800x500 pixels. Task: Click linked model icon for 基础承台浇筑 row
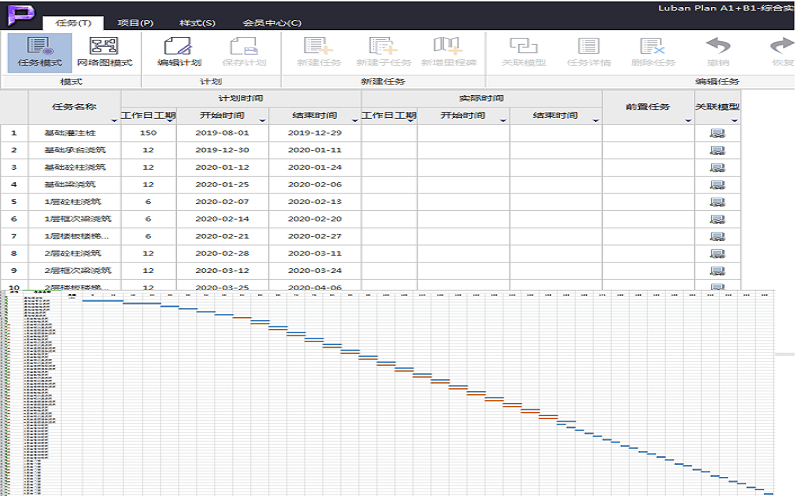tap(717, 151)
